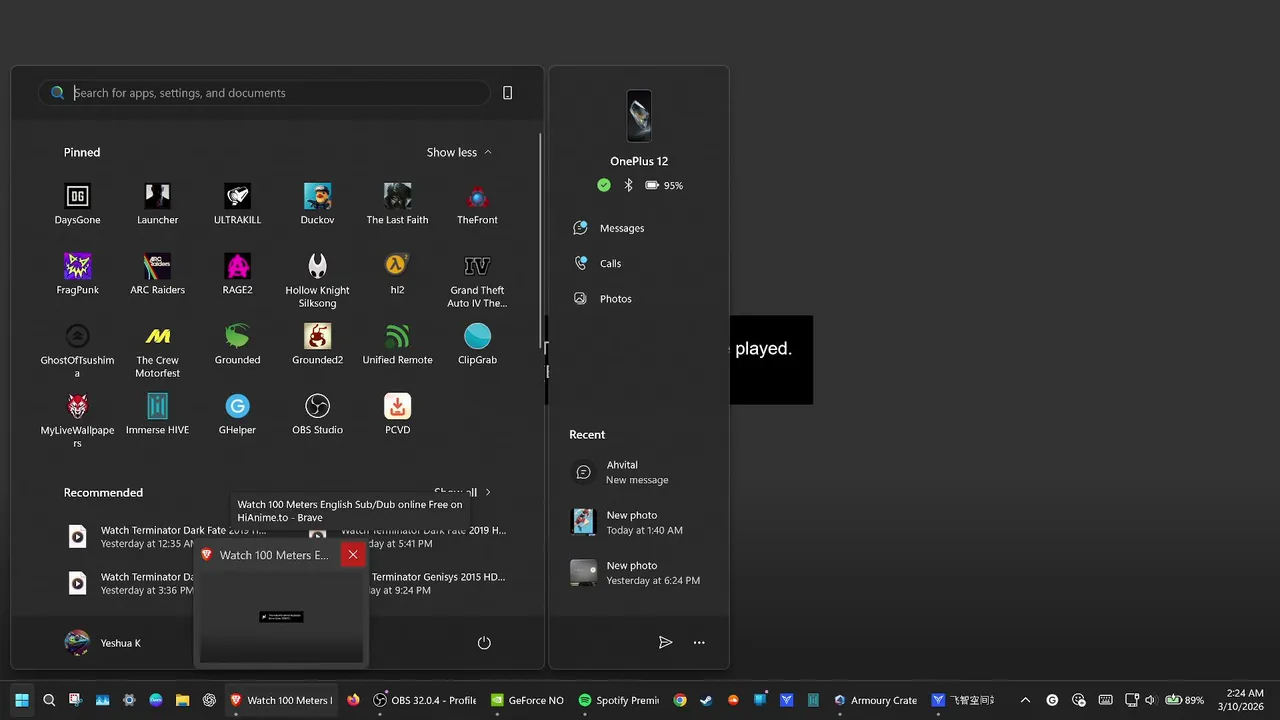1280x720 pixels.
Task: Open Unified Remote app
Action: (x=397, y=344)
